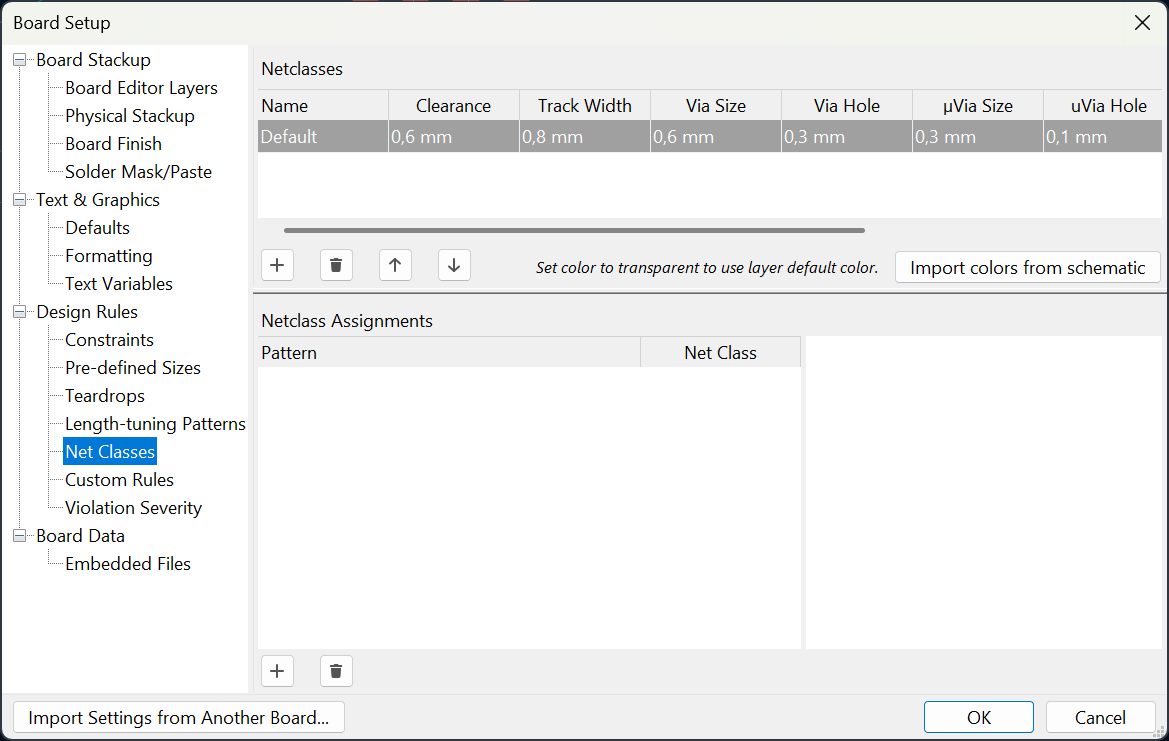Open the Violation Severity page

[x=133, y=508]
